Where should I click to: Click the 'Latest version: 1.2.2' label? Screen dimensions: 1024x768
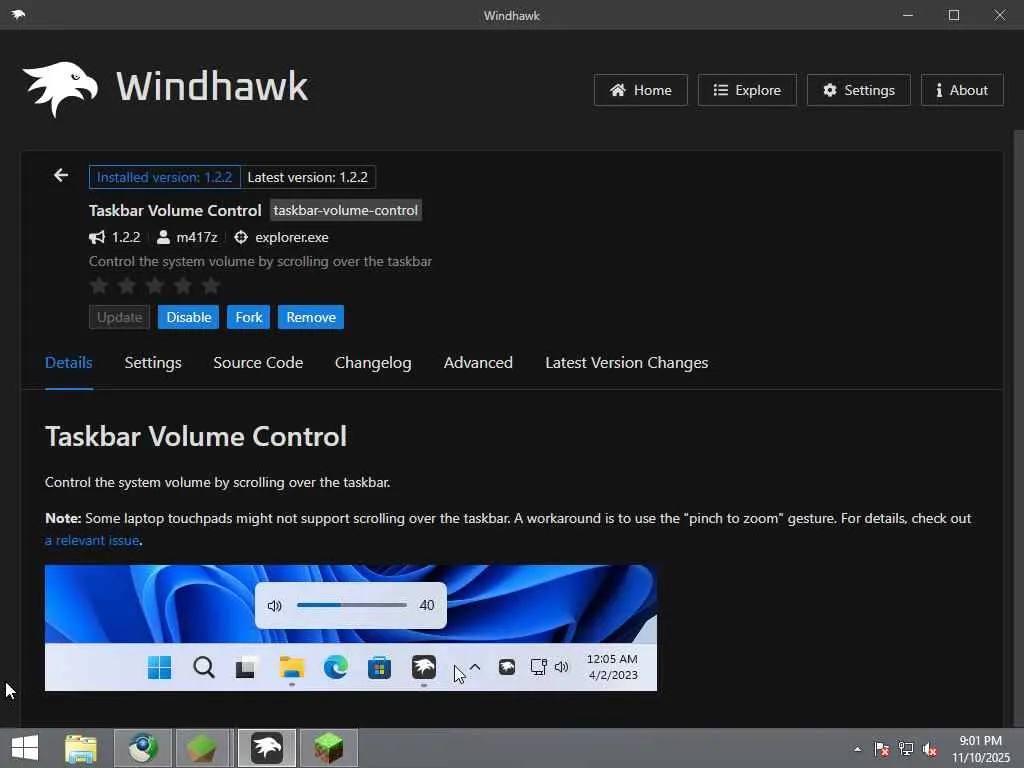pos(308,177)
